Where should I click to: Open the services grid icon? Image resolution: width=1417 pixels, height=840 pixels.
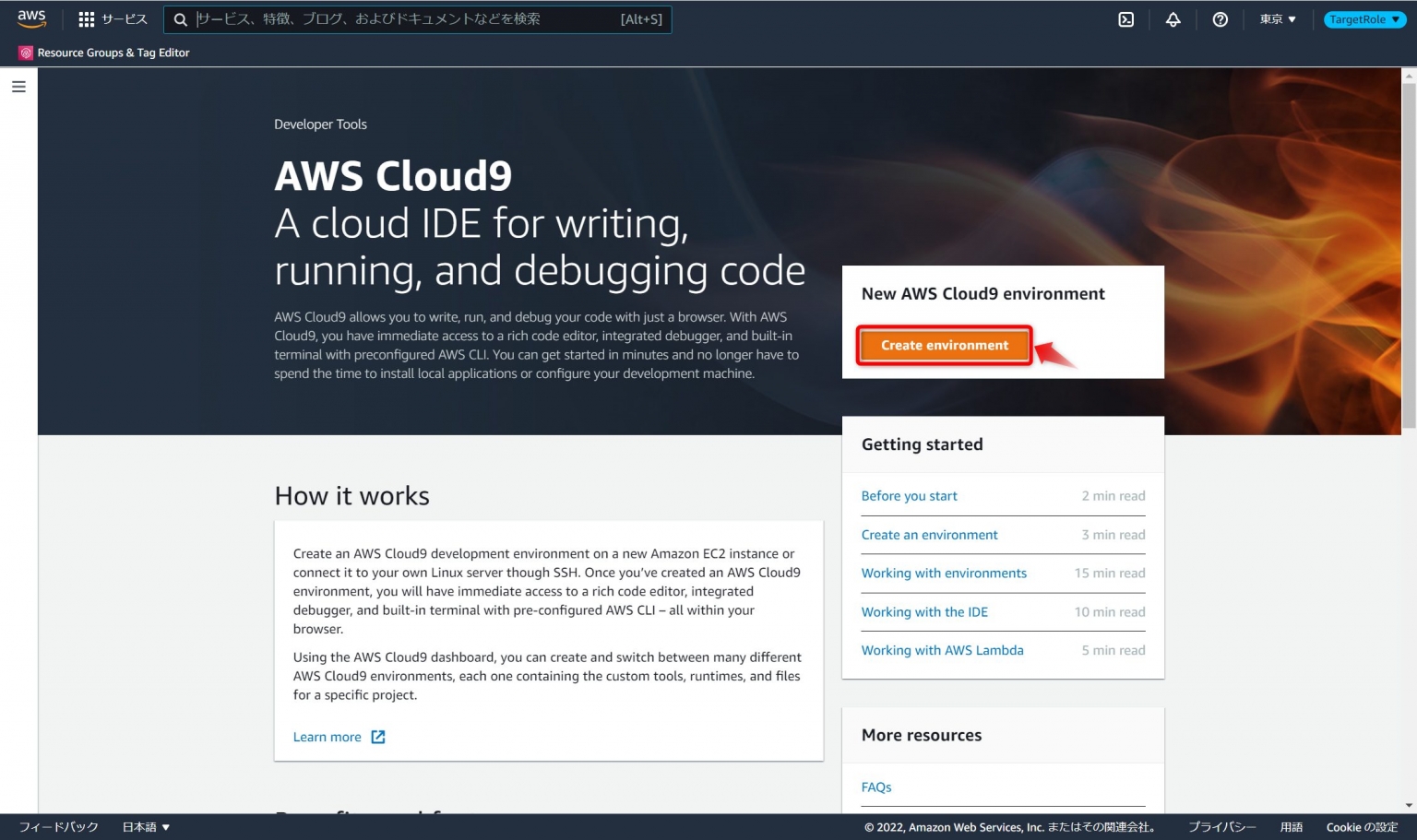tap(86, 18)
